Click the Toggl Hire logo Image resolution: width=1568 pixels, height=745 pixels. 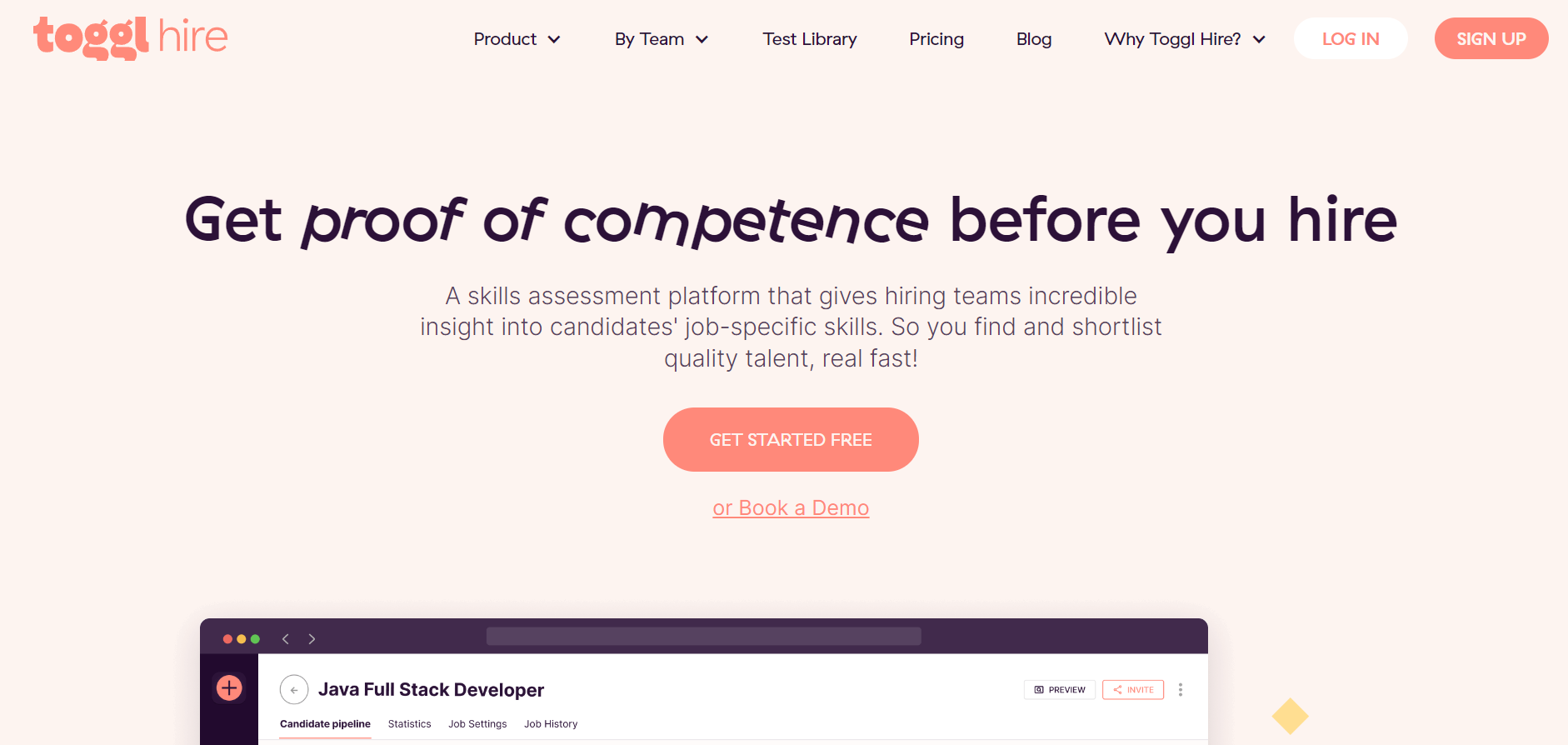pyautogui.click(x=131, y=37)
